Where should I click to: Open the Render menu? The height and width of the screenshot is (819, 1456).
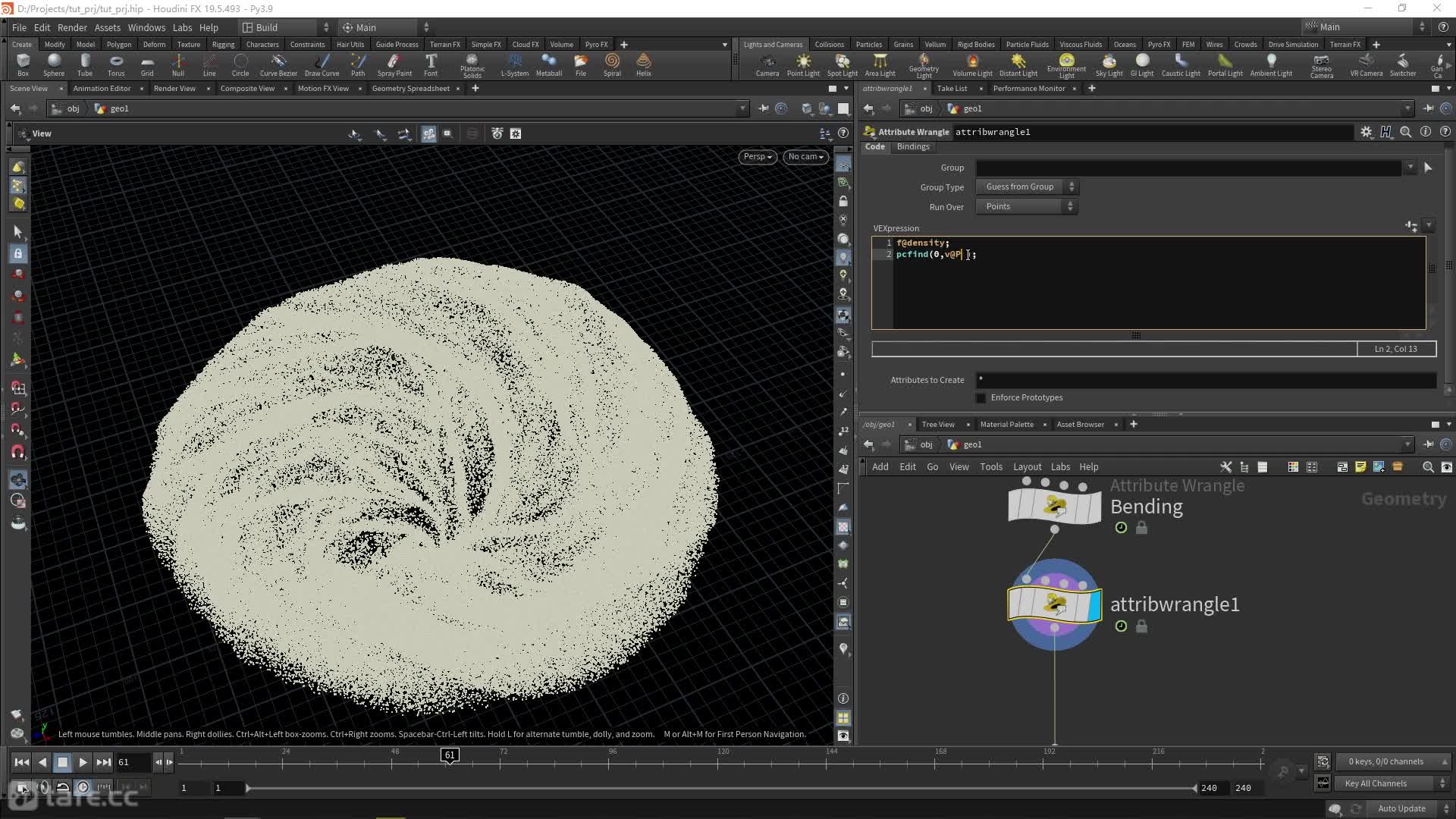point(72,27)
